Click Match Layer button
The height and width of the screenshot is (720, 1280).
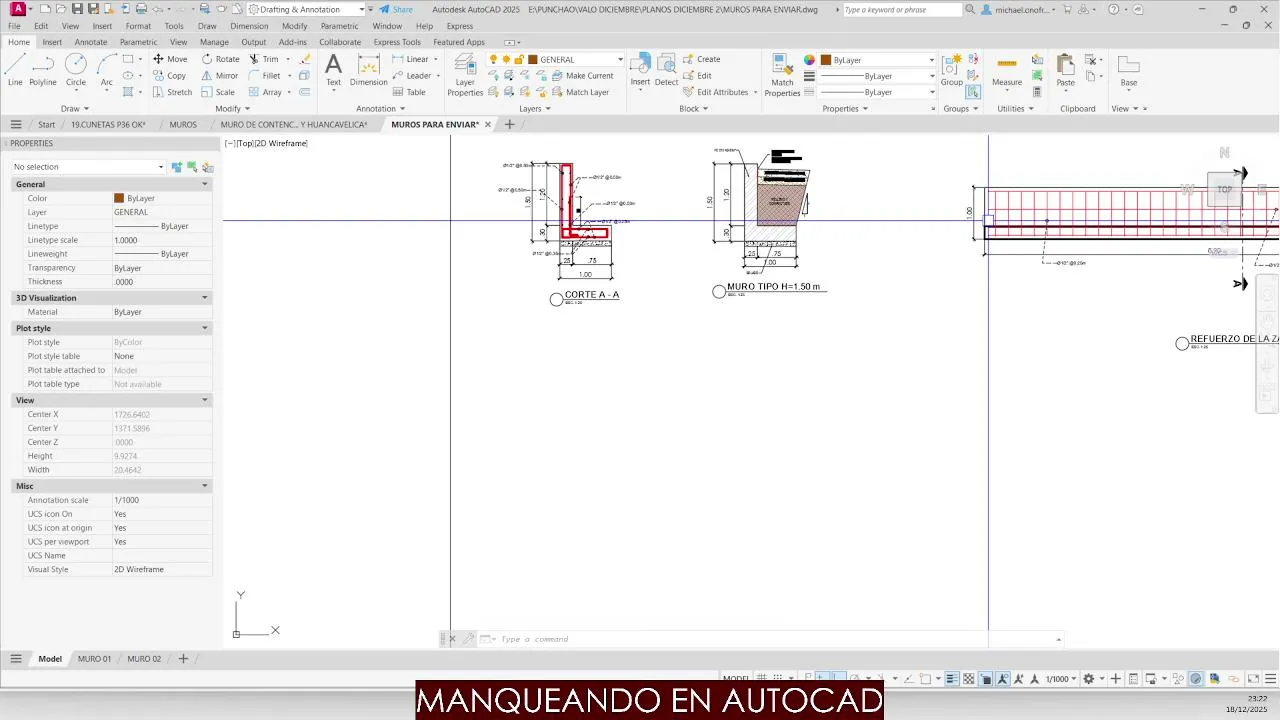point(580,92)
